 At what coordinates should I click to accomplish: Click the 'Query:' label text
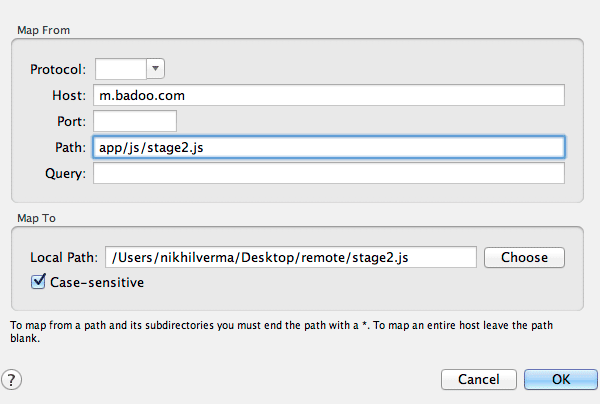pos(66,173)
